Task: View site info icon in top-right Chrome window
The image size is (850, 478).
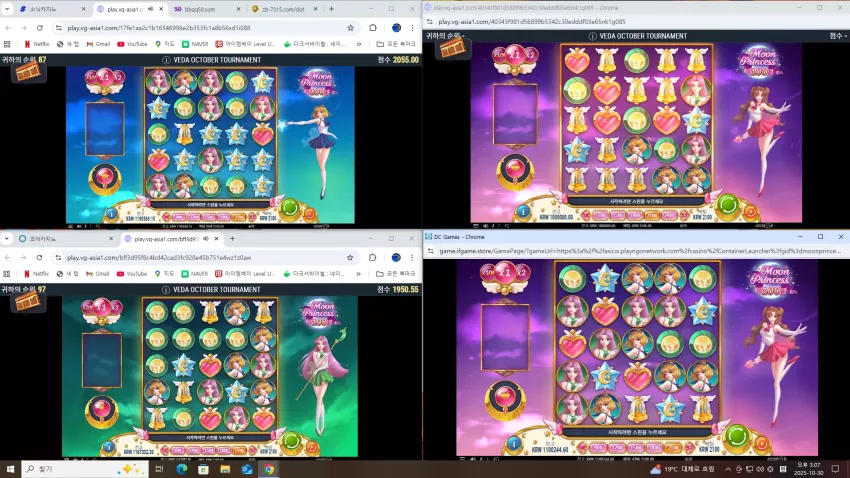Action: [430, 22]
